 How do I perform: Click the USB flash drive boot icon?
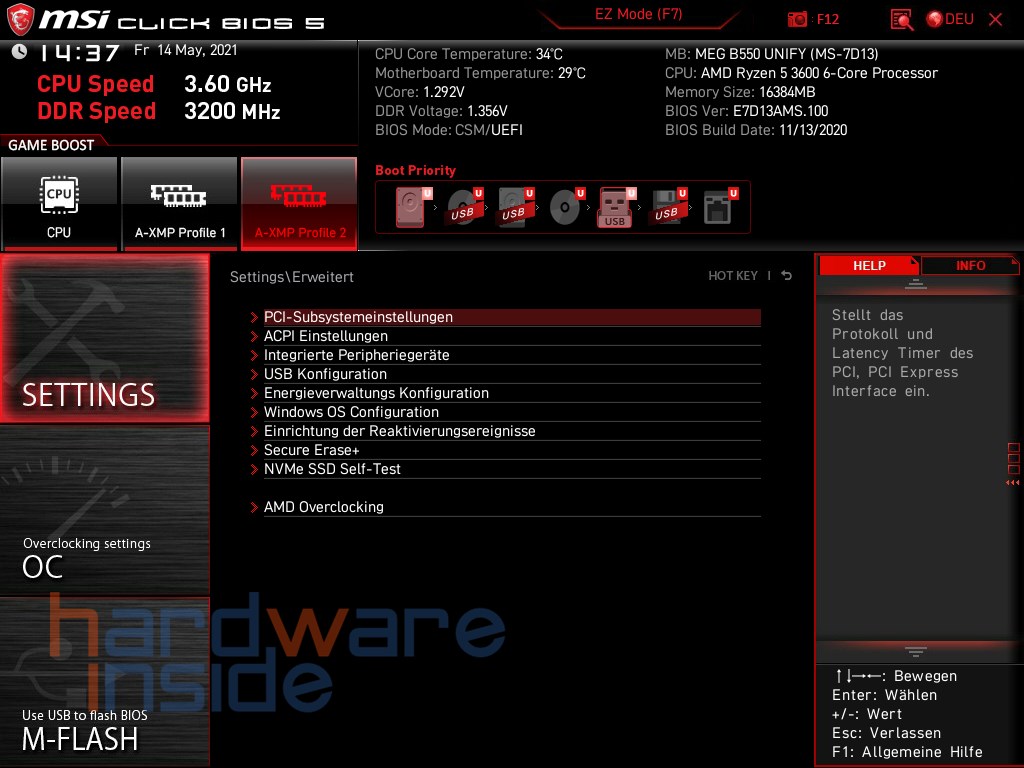pos(614,207)
